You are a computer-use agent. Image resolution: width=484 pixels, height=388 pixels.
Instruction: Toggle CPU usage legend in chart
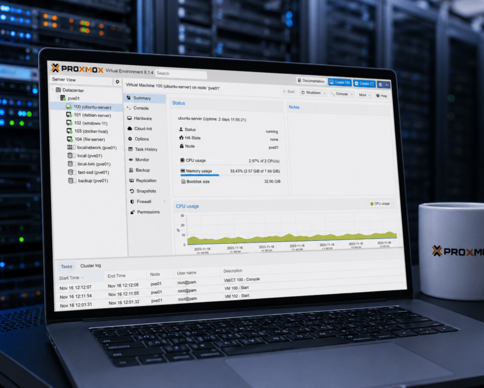(380, 204)
